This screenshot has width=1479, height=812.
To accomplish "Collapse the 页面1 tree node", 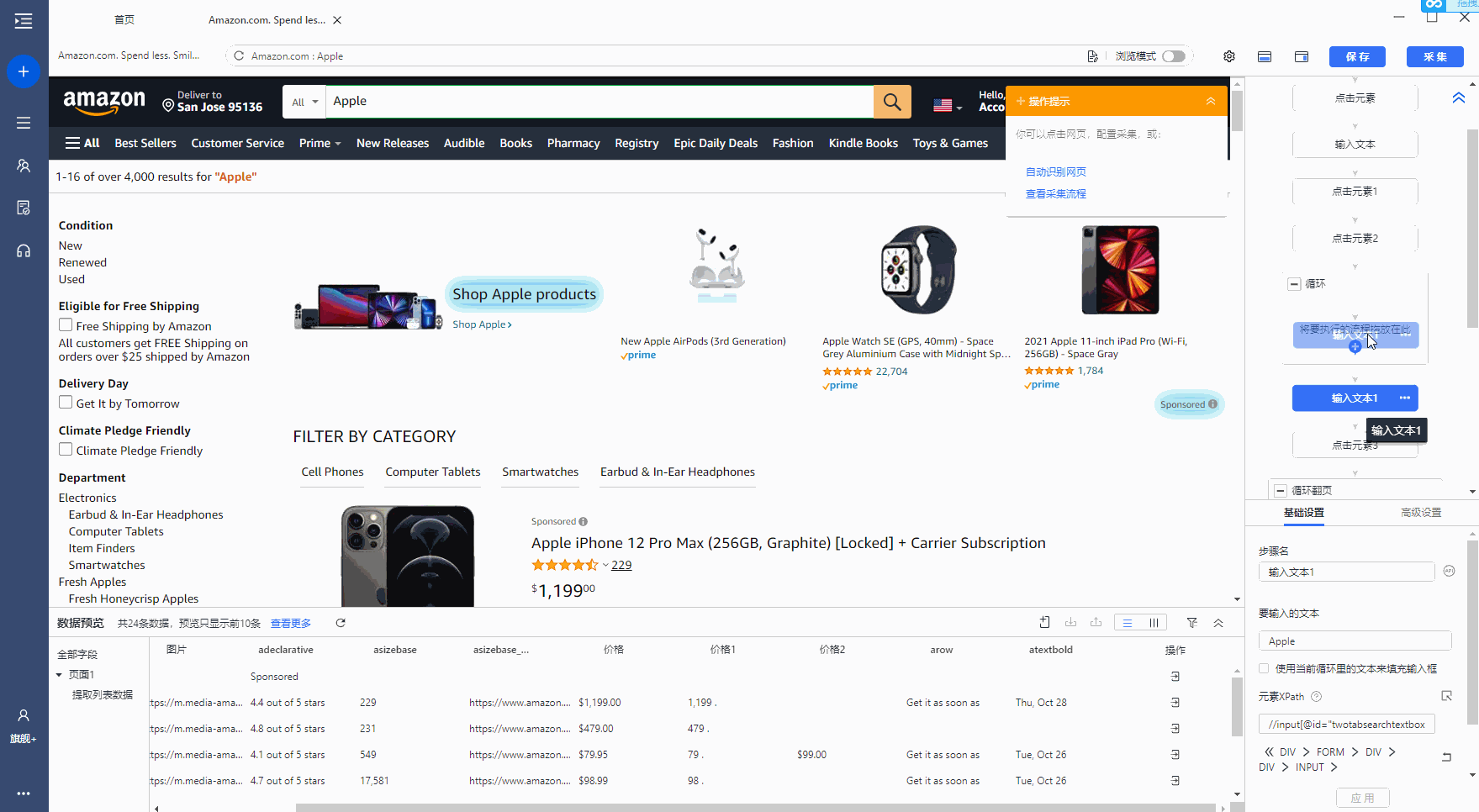I will point(59,675).
